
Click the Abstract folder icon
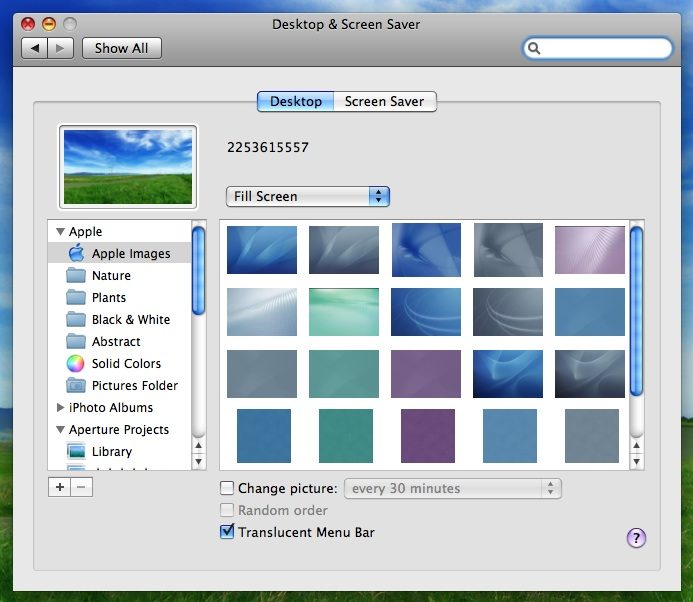click(76, 341)
